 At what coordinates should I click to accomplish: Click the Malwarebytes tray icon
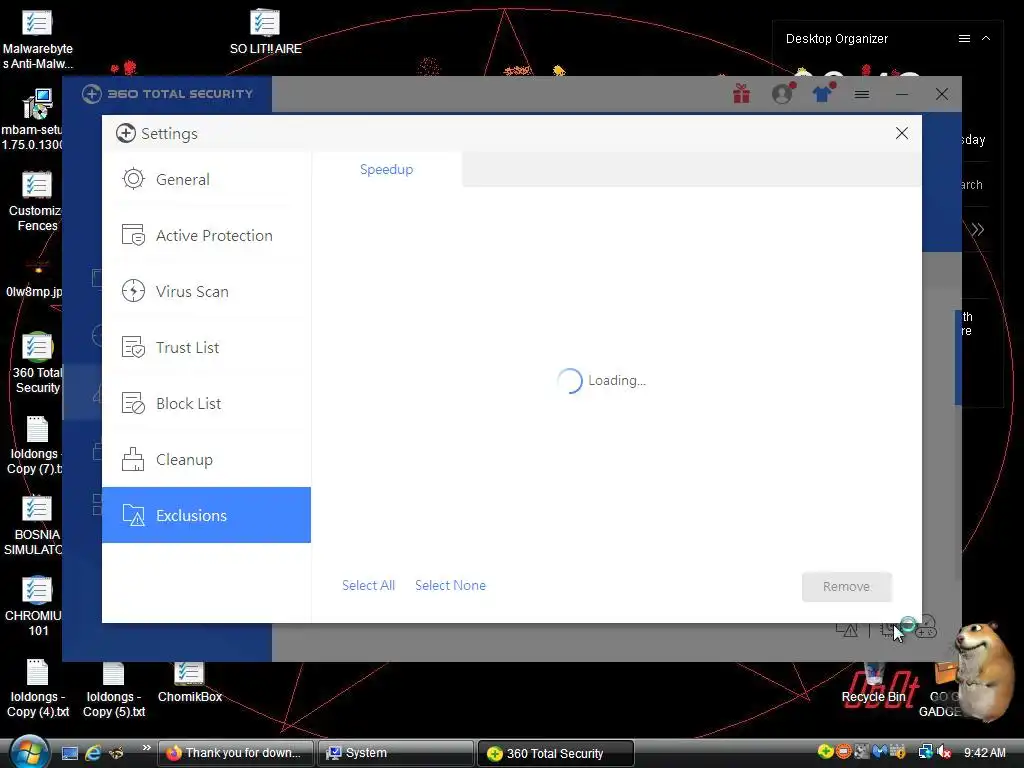point(879,752)
